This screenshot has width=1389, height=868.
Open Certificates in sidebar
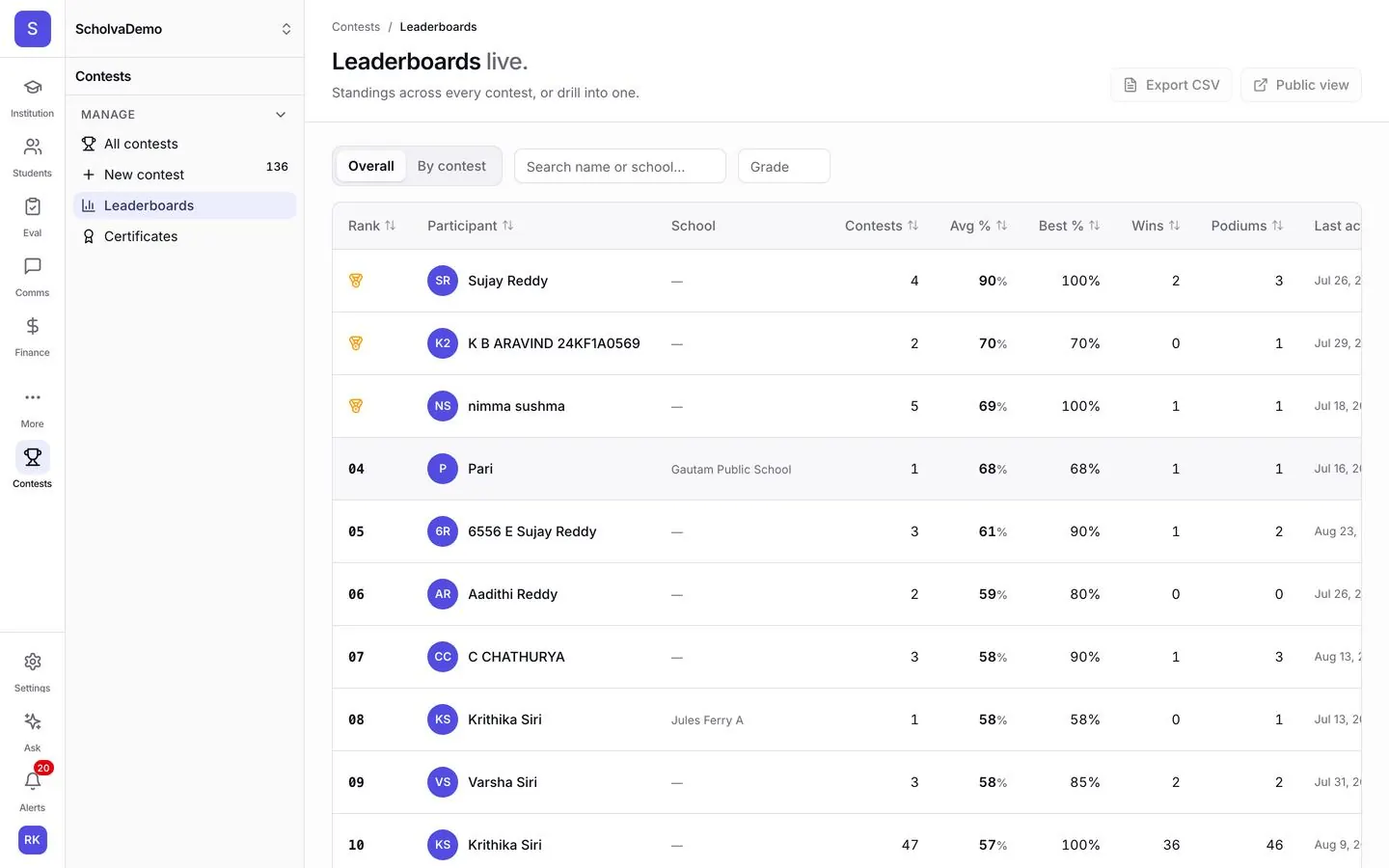pyautogui.click(x=184, y=236)
